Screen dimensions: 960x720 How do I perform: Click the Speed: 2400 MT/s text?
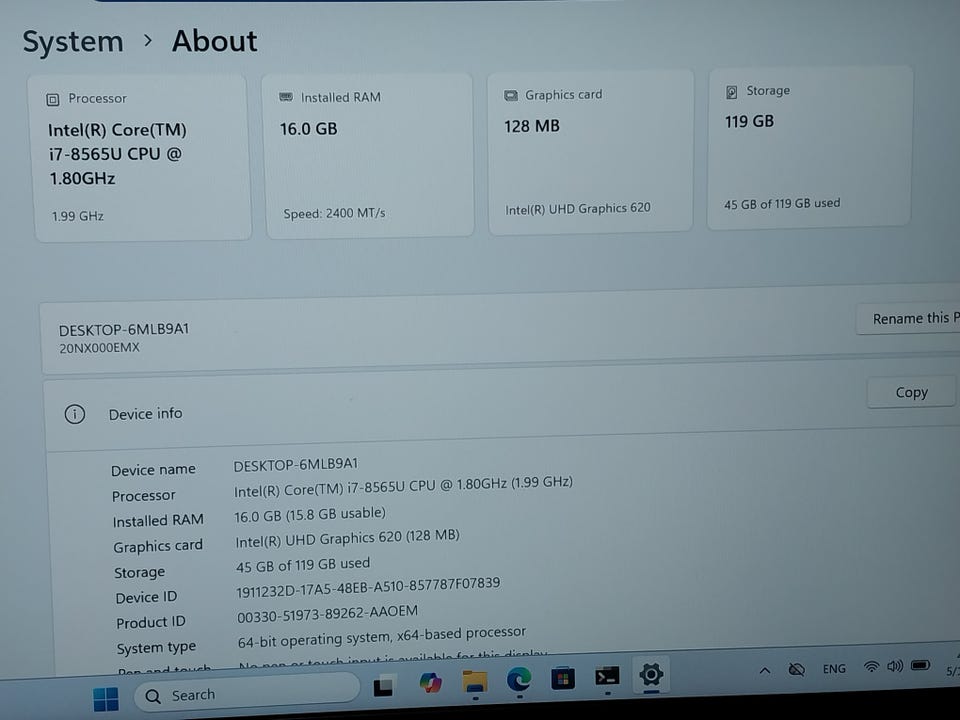334,214
